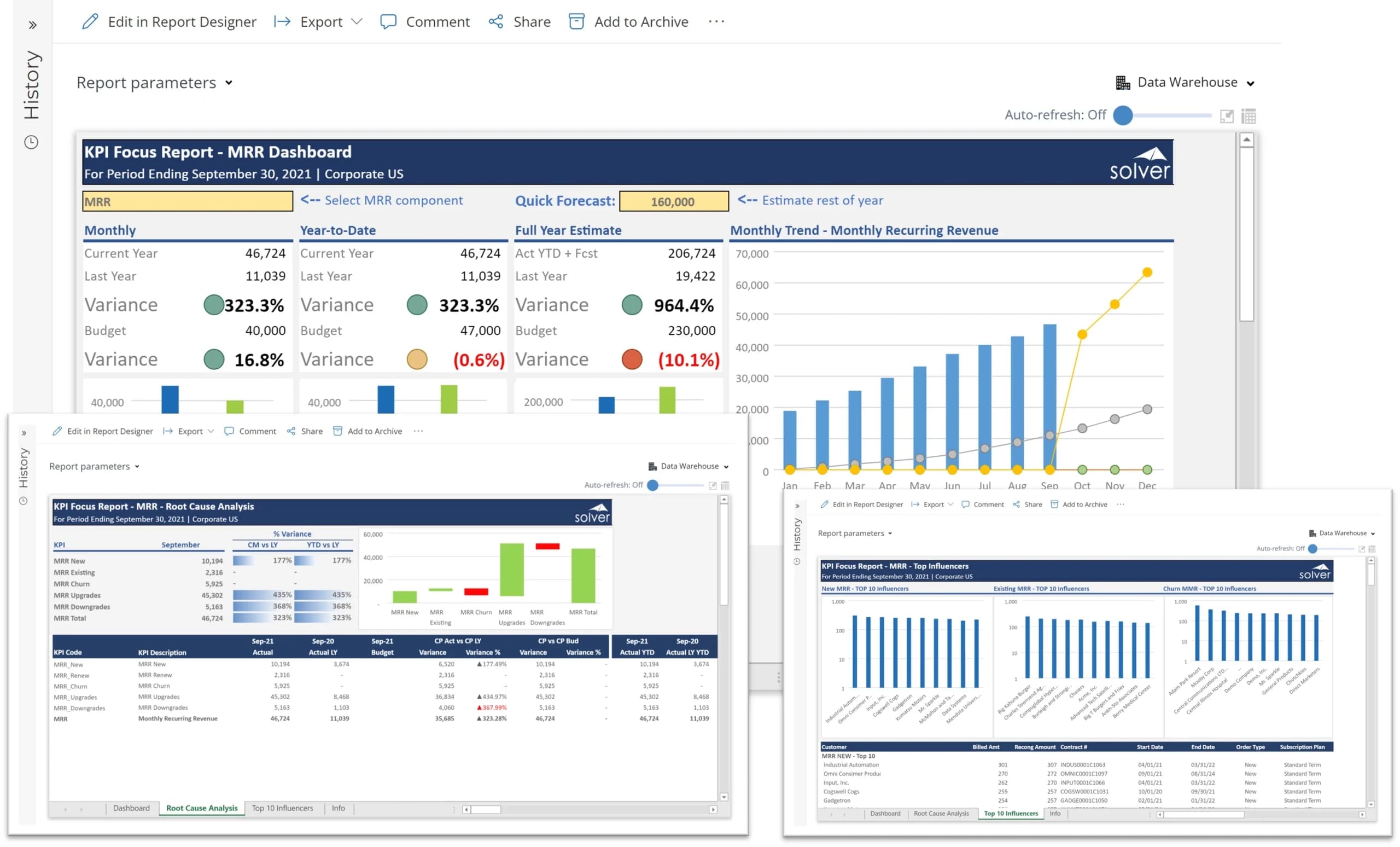
Task: Expand the main Report parameters dropdown
Action: tap(155, 83)
